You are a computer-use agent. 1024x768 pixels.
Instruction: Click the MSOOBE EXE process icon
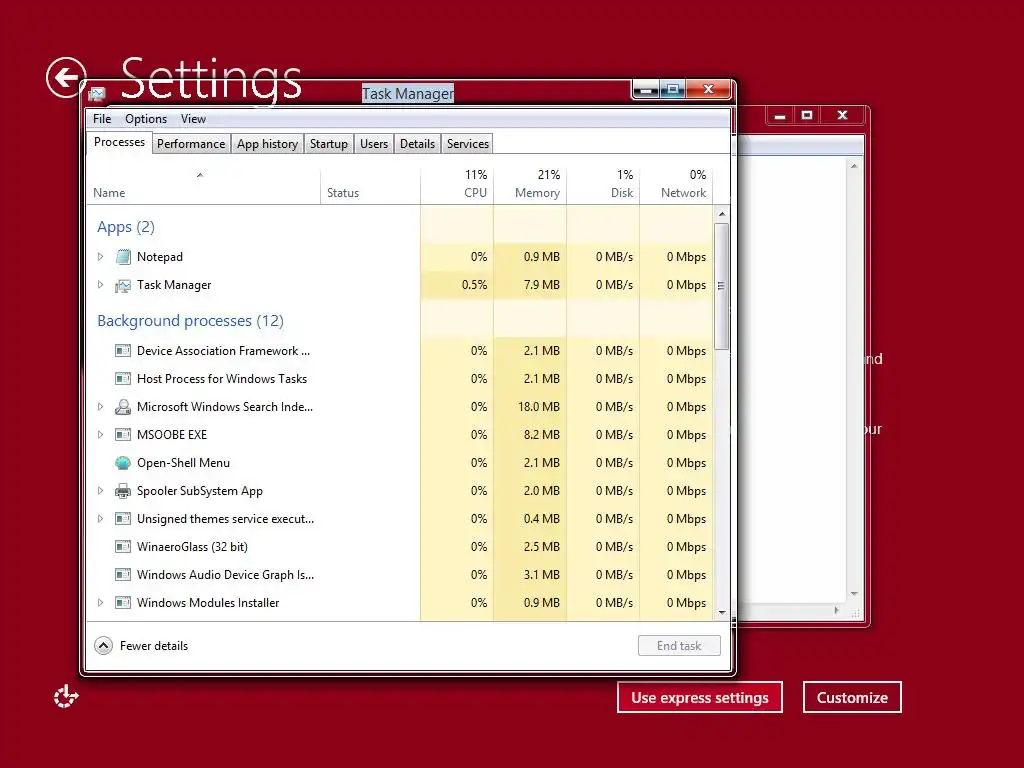pyautogui.click(x=123, y=435)
